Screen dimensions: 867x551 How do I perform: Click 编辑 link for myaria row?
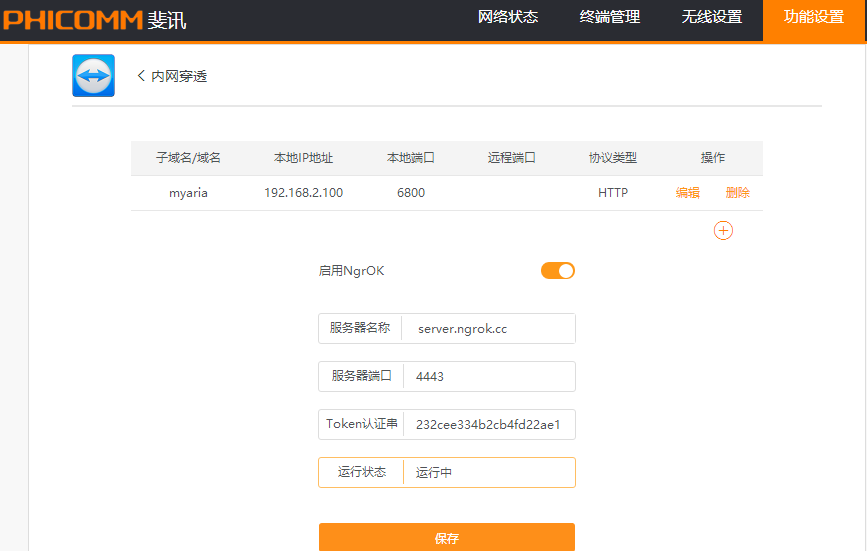(688, 193)
